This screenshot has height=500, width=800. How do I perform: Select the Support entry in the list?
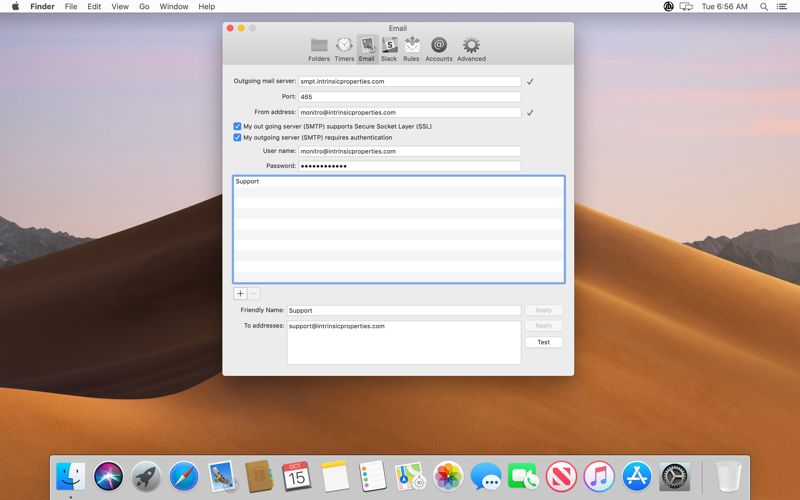pos(398,182)
